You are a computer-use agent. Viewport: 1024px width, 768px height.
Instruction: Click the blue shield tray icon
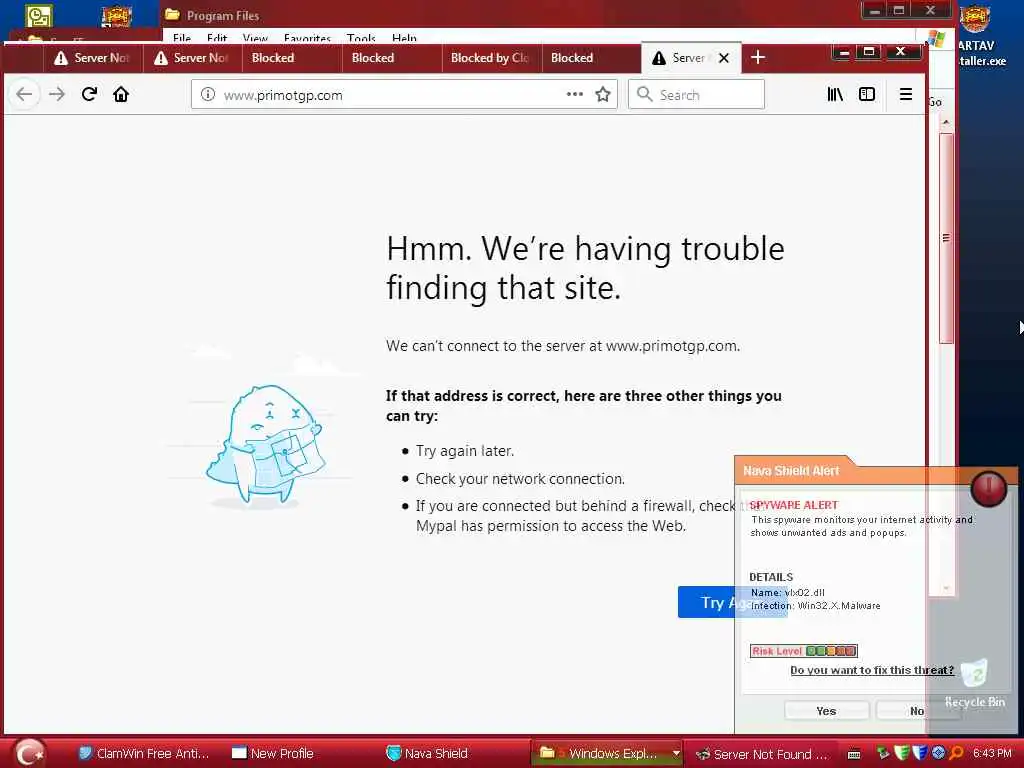click(x=920, y=754)
